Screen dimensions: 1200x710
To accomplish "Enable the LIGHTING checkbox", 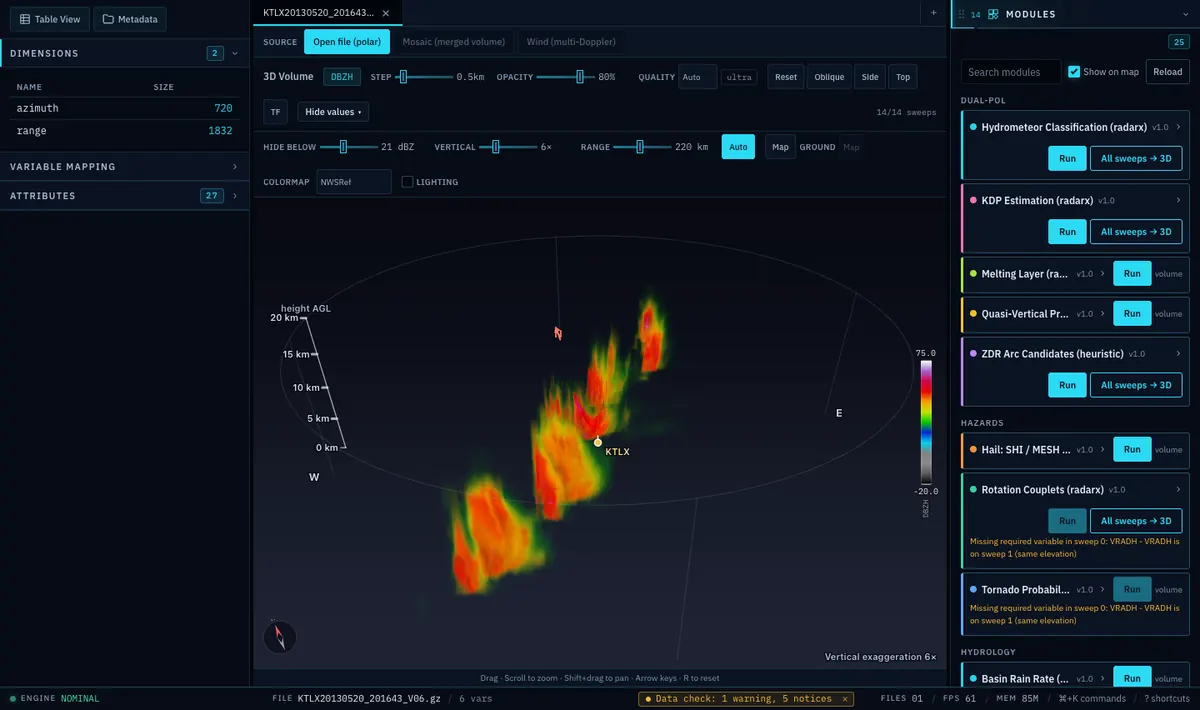I will tap(407, 182).
